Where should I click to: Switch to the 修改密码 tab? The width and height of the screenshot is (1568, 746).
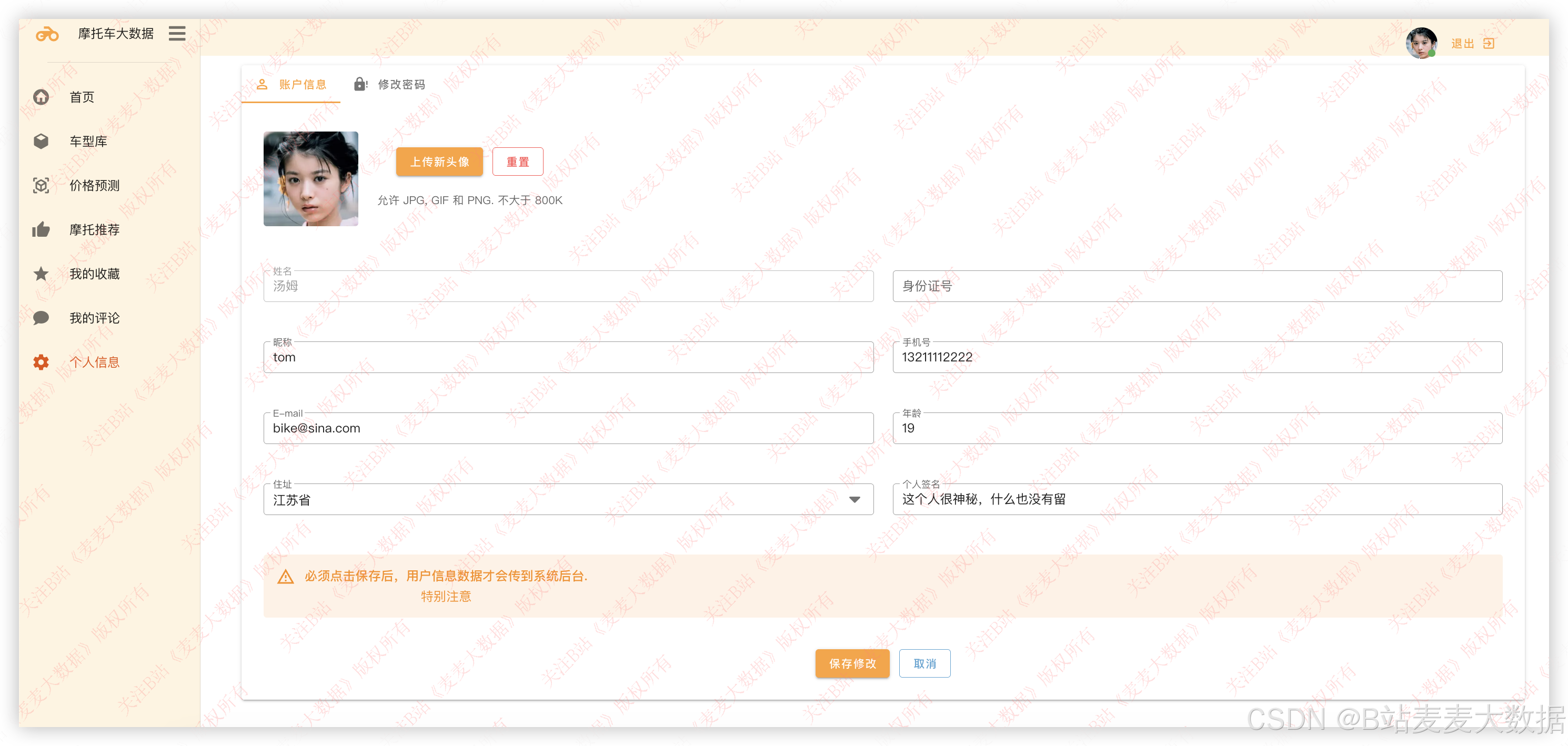(390, 85)
